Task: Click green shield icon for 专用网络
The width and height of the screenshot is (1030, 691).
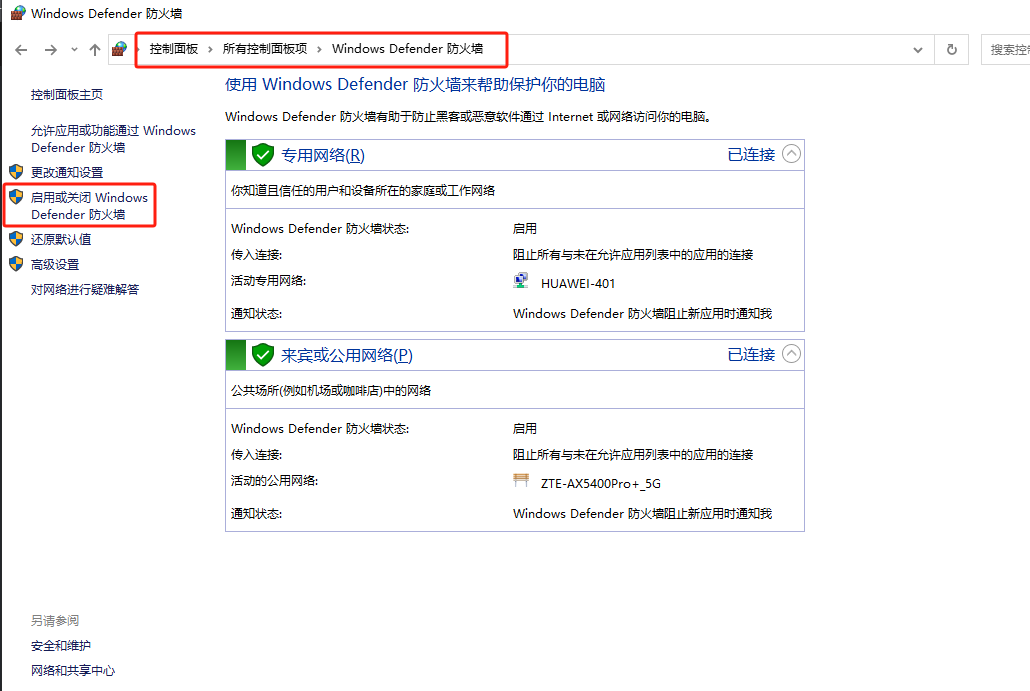Action: [263, 155]
